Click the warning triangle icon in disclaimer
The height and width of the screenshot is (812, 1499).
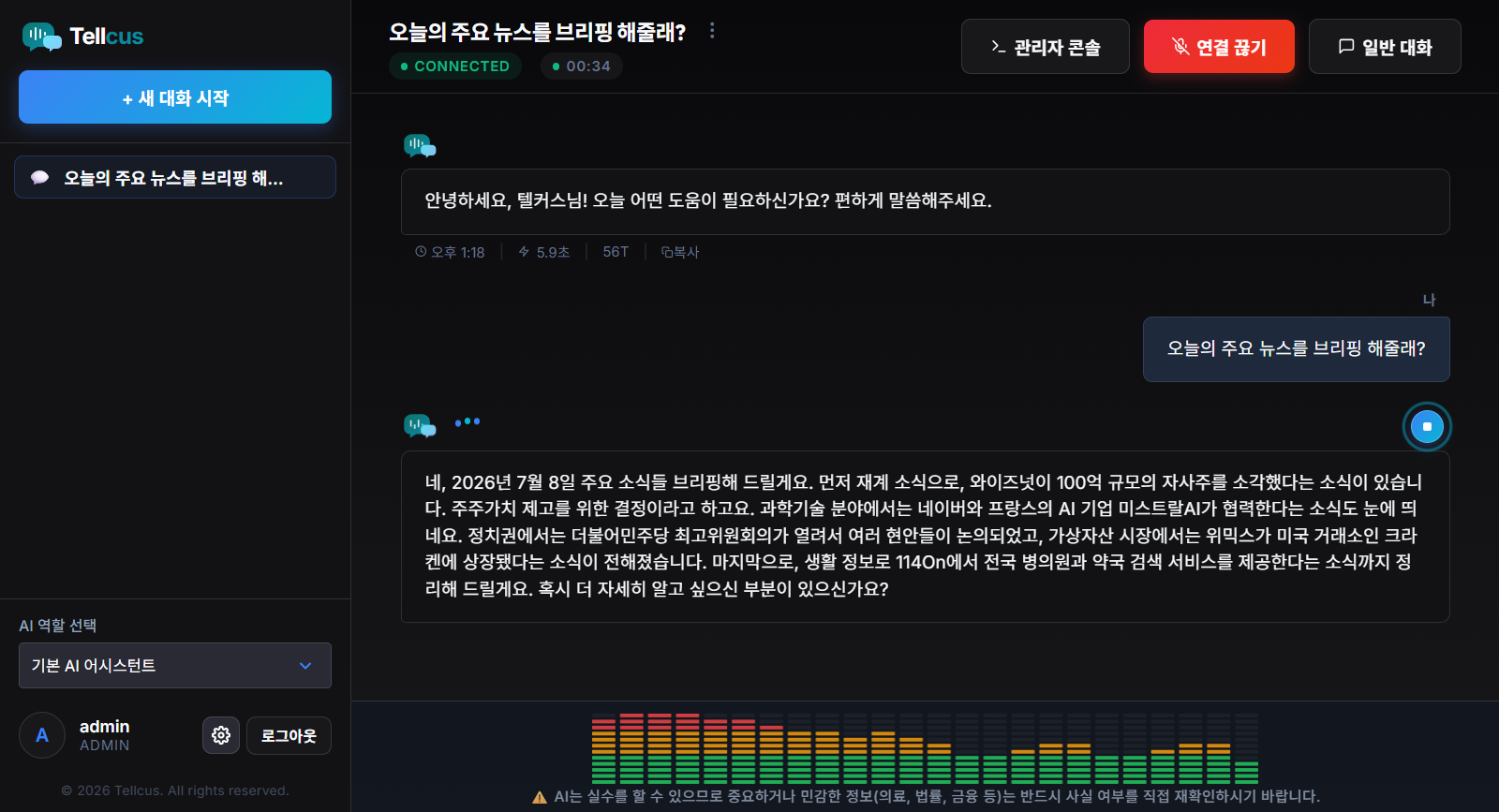(x=540, y=797)
